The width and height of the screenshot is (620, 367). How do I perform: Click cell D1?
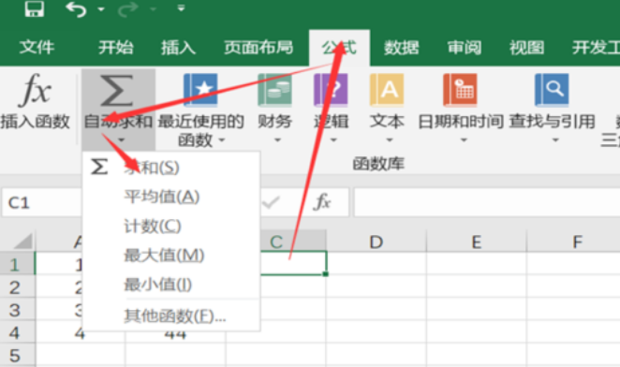pyautogui.click(x=376, y=263)
